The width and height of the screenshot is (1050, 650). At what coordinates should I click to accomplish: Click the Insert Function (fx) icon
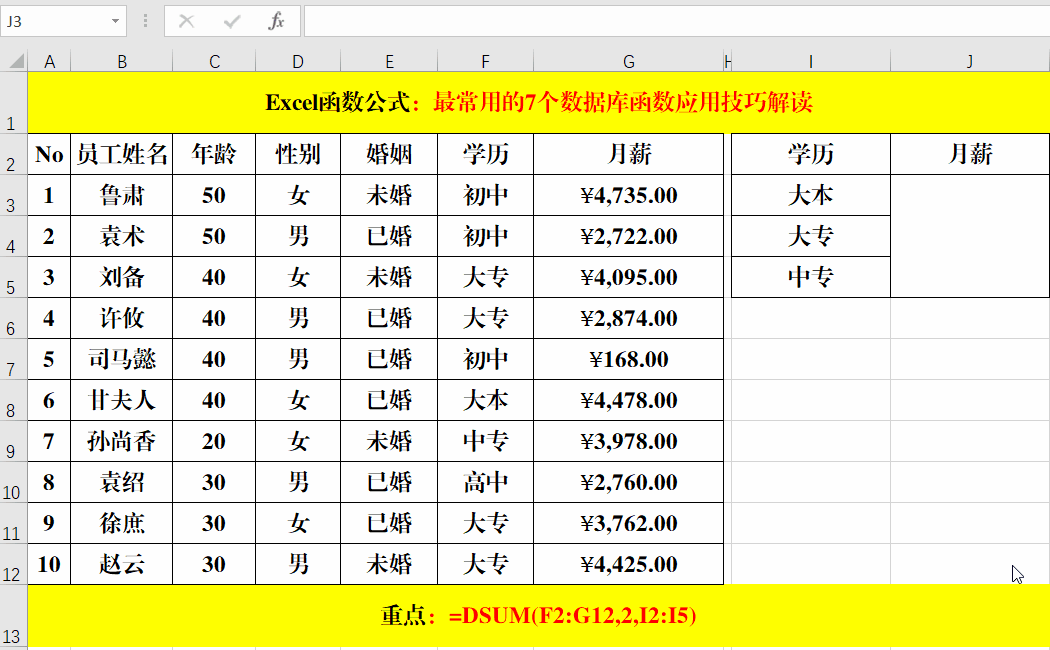(278, 21)
